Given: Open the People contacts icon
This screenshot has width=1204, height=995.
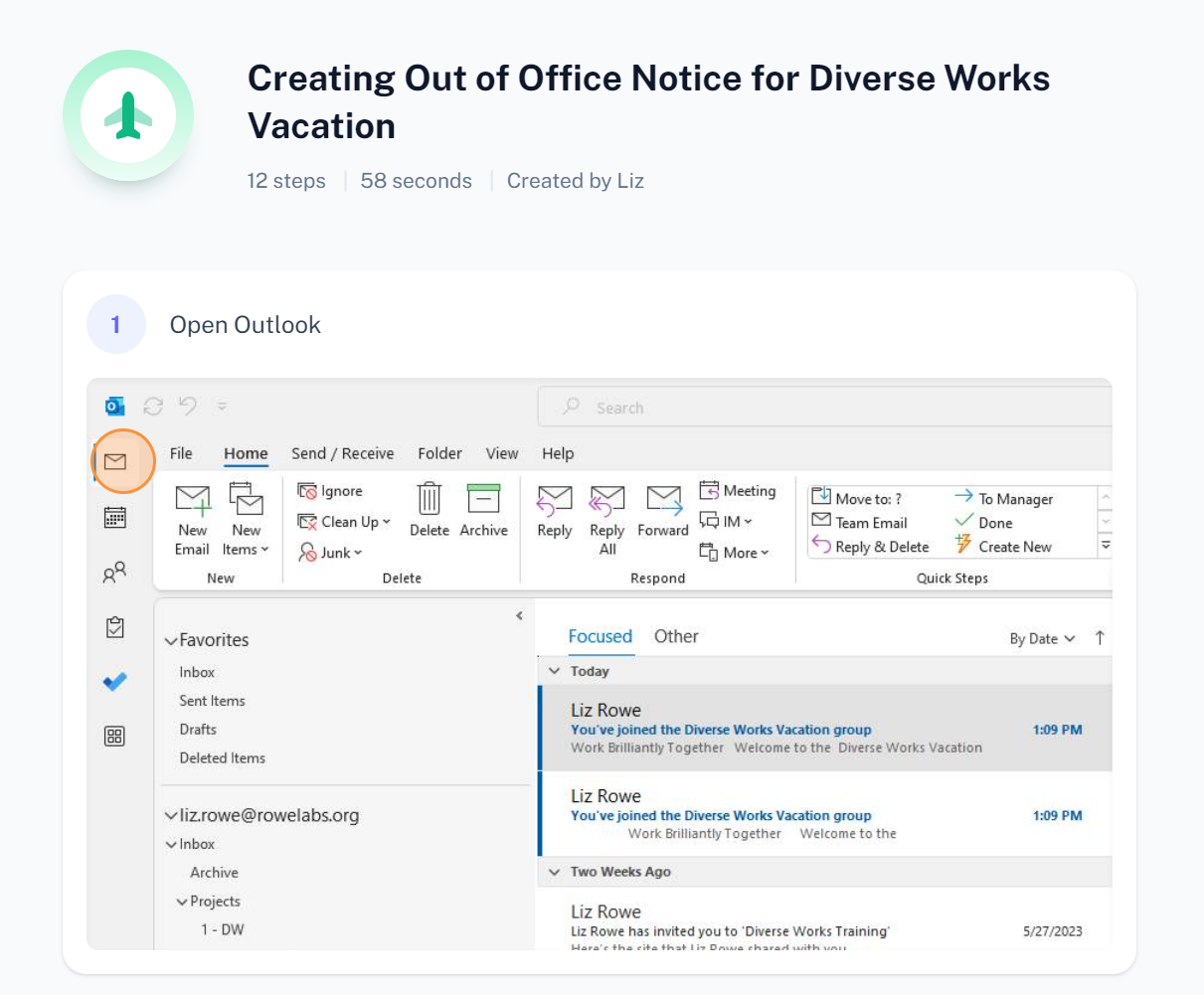Looking at the screenshot, I should click(115, 573).
